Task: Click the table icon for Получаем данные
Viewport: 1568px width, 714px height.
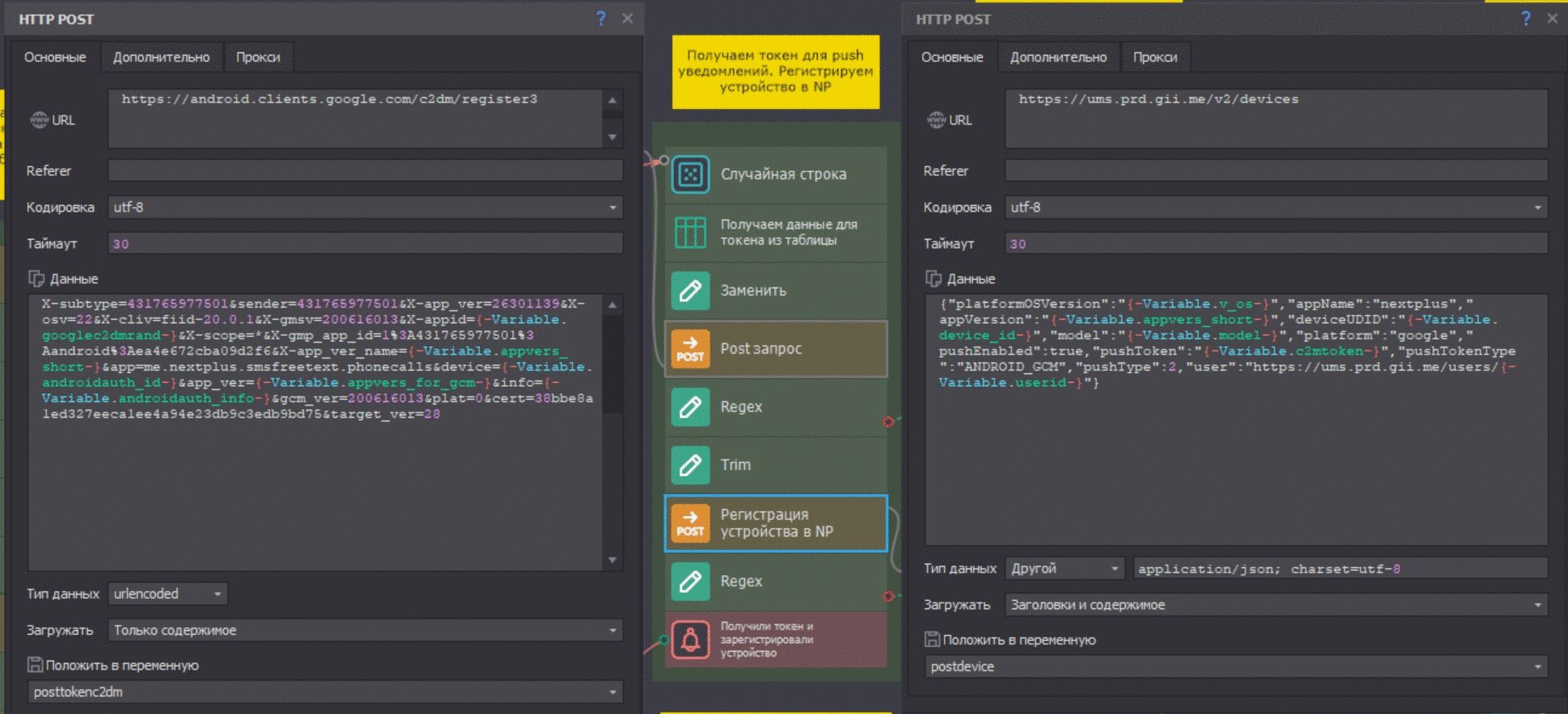Action: point(690,233)
